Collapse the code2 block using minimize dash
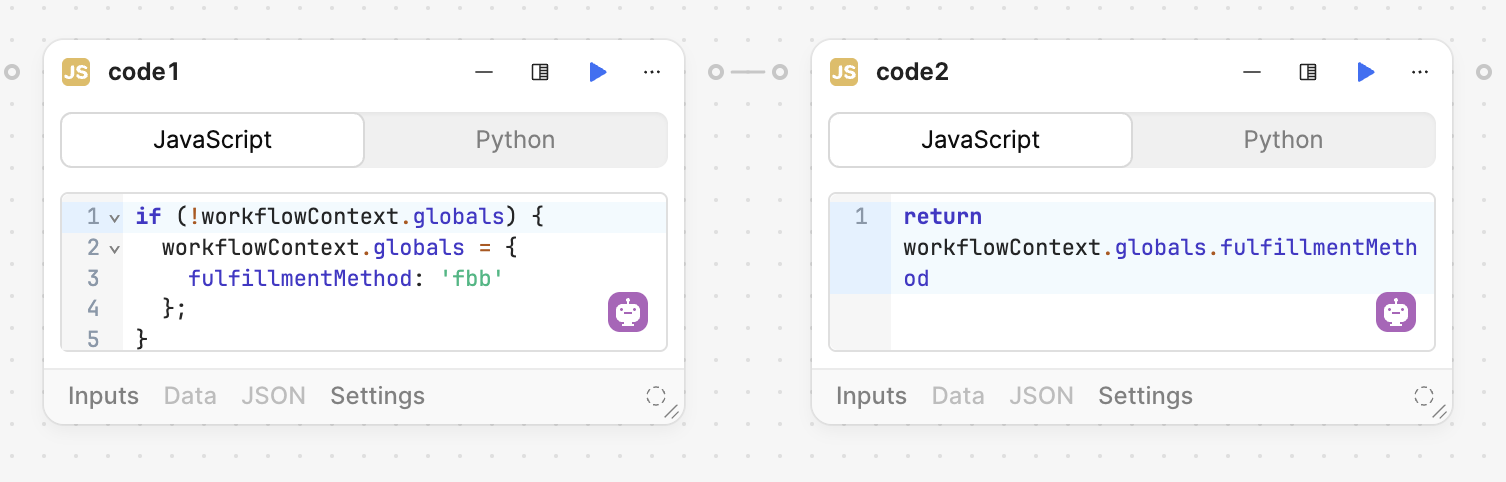Screen dimensions: 1506x482 [x=1252, y=72]
